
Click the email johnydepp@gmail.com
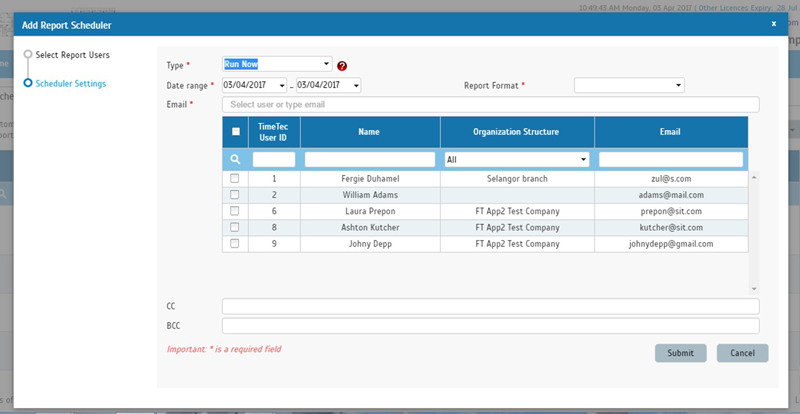[x=671, y=243]
